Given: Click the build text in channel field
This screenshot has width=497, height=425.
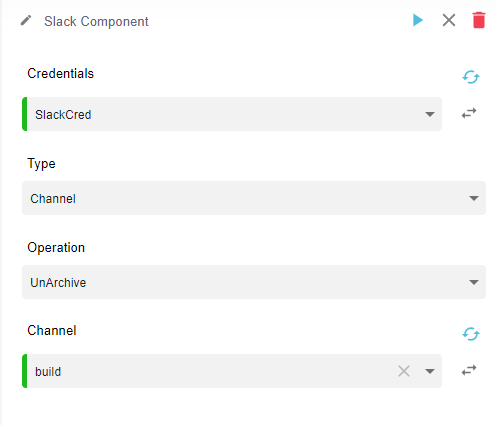Looking at the screenshot, I should pyautogui.click(x=48, y=371).
